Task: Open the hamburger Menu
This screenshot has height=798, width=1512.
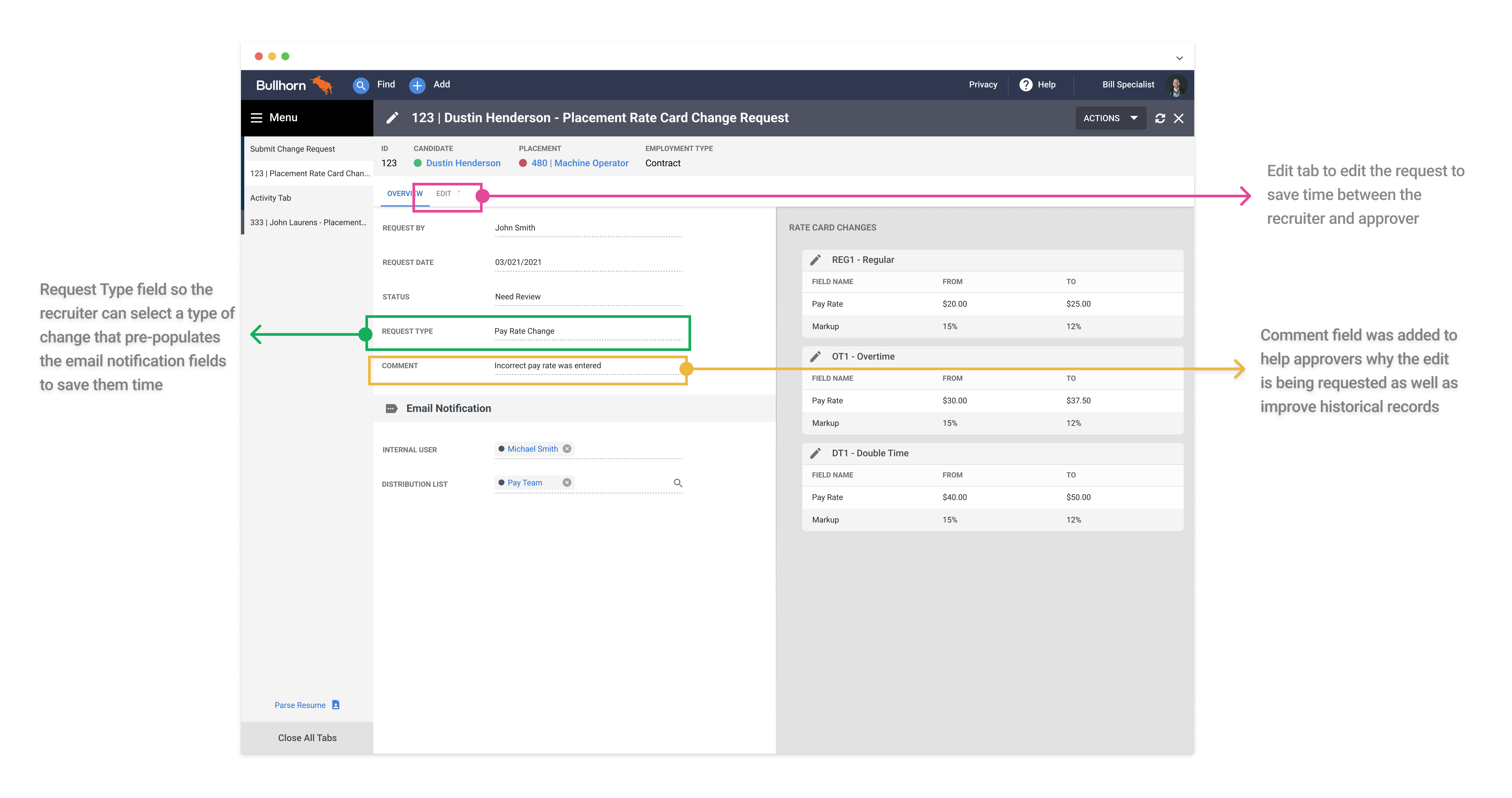Action: (257, 118)
